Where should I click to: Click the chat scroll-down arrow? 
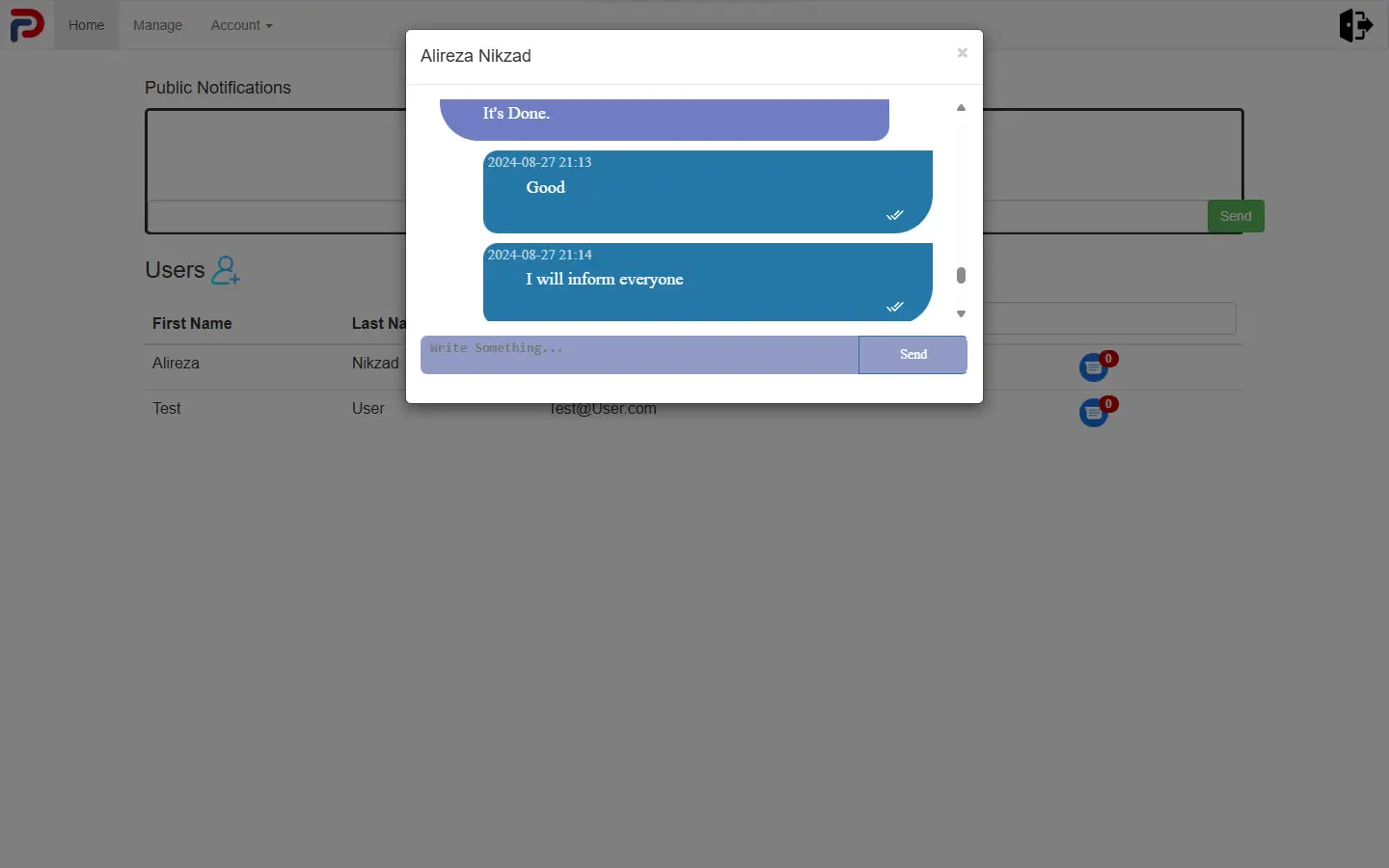[x=961, y=313]
